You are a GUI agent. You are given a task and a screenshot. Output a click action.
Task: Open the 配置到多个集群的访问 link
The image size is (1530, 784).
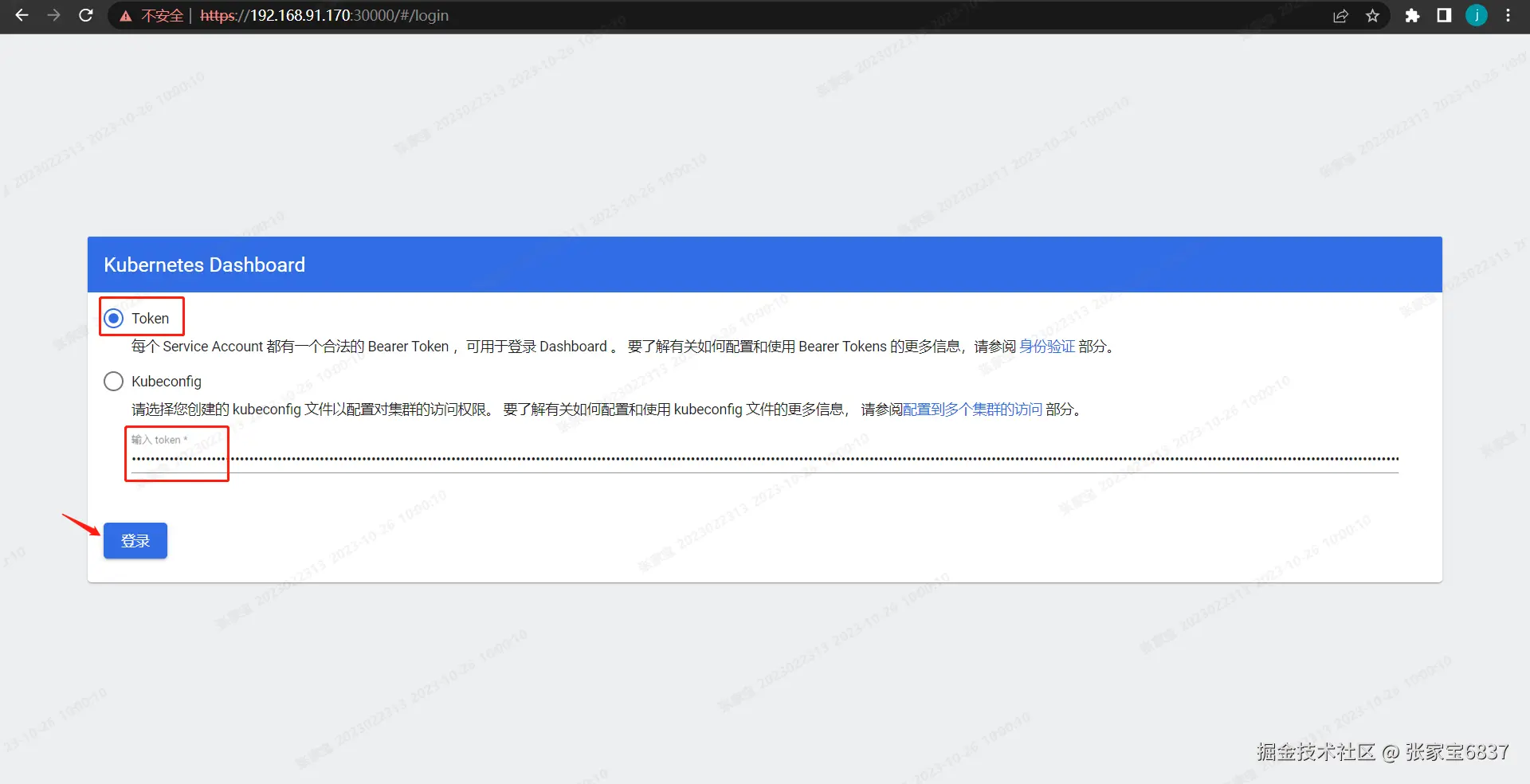[972, 410]
